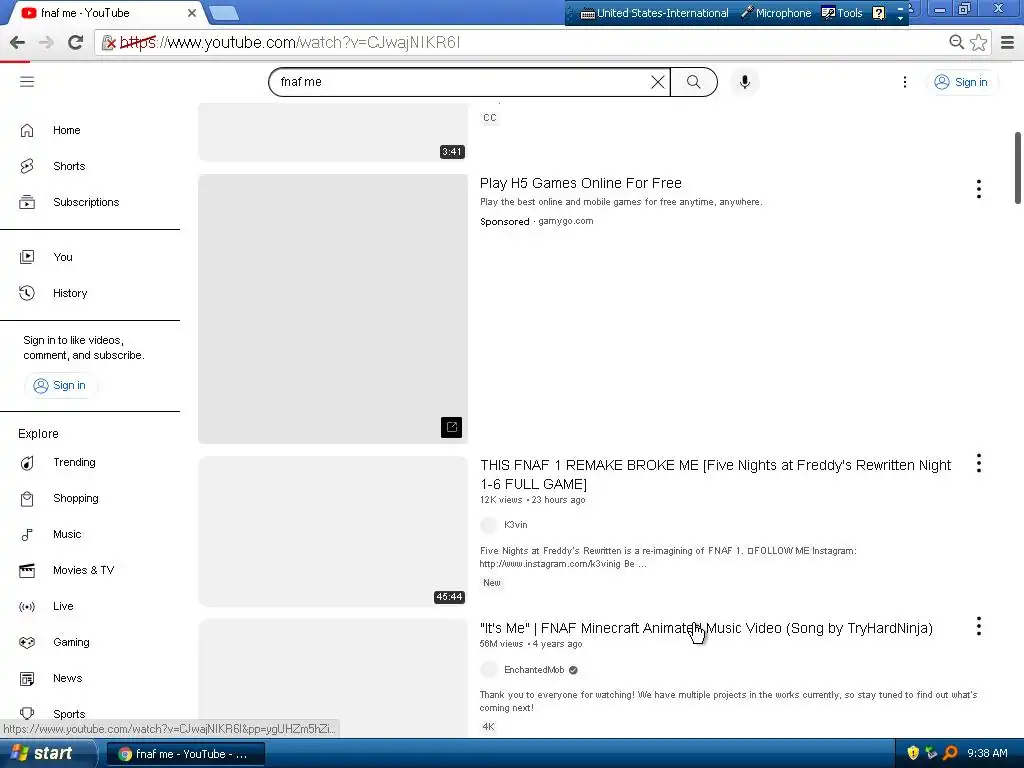Click the EnchantedMob channel avatar

(x=488, y=669)
